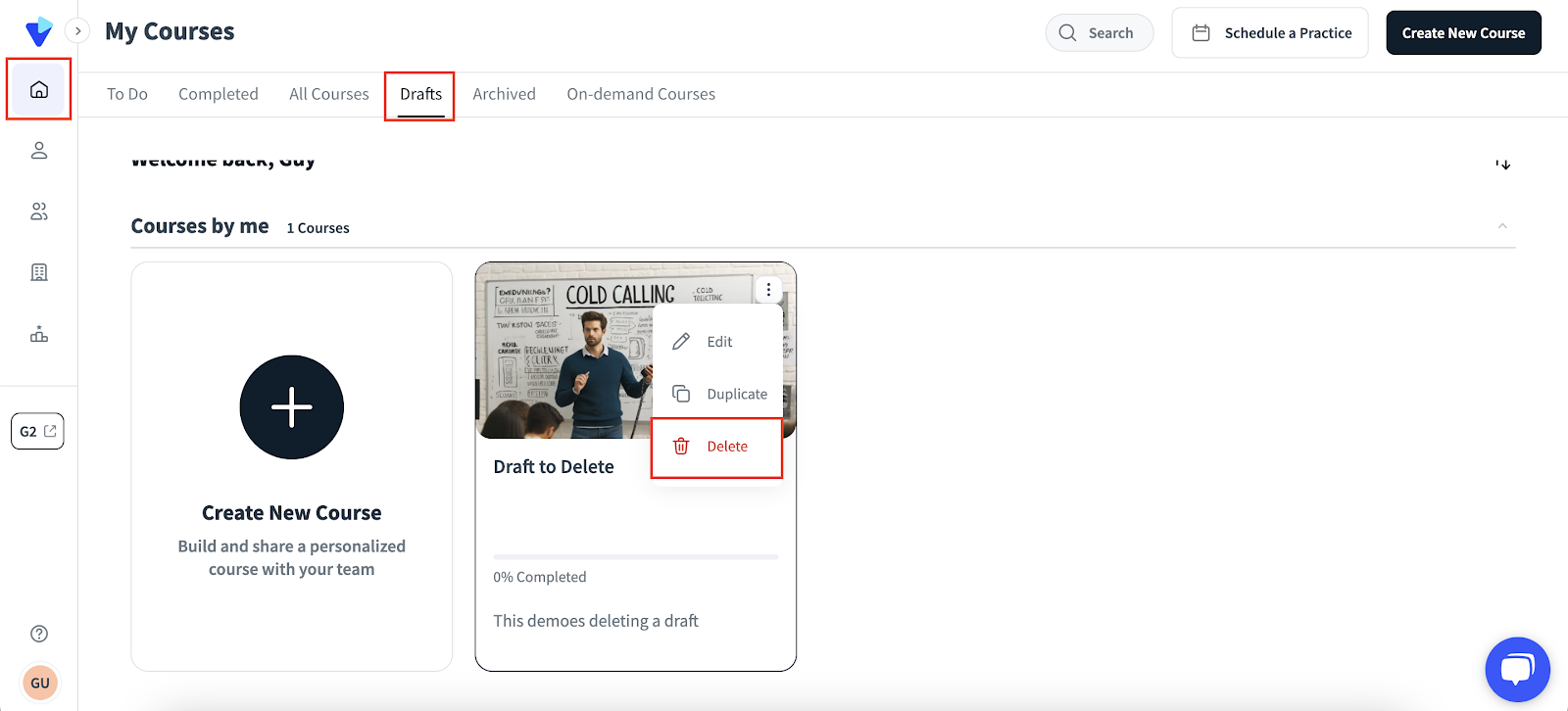
Task: Click the Create New Course card title
Action: [x=292, y=513]
